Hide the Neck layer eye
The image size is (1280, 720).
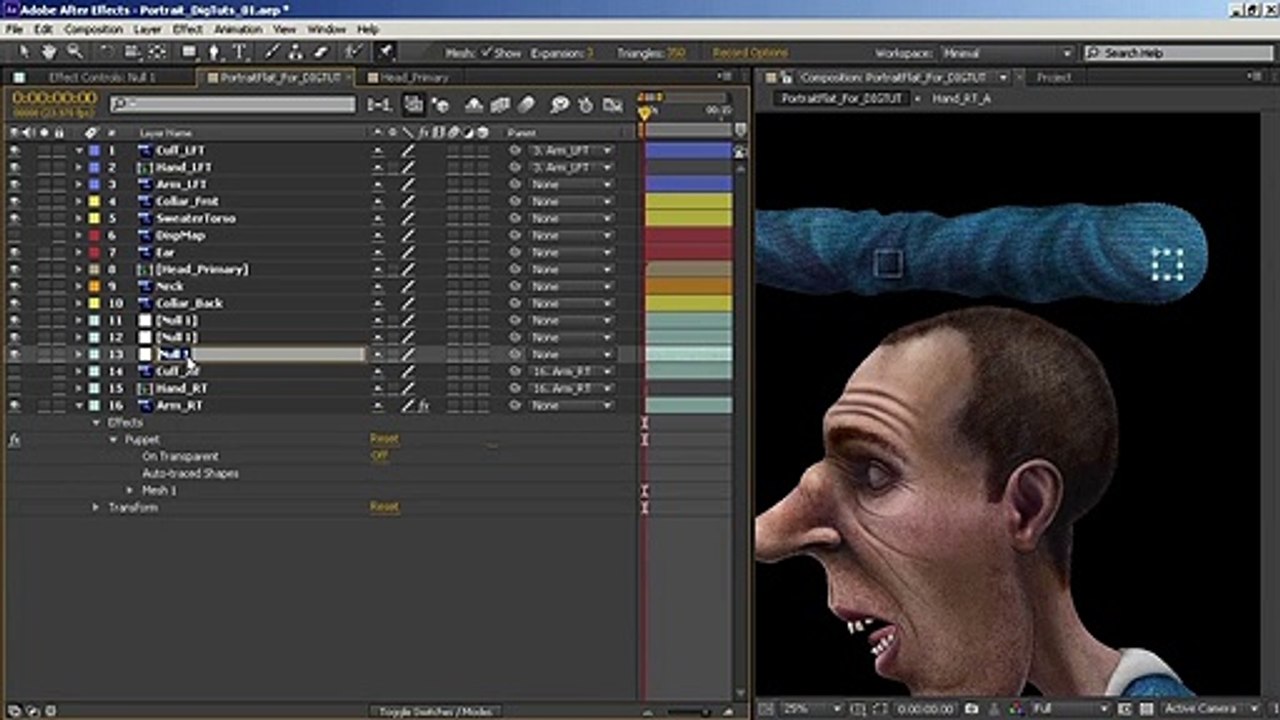click(14, 287)
